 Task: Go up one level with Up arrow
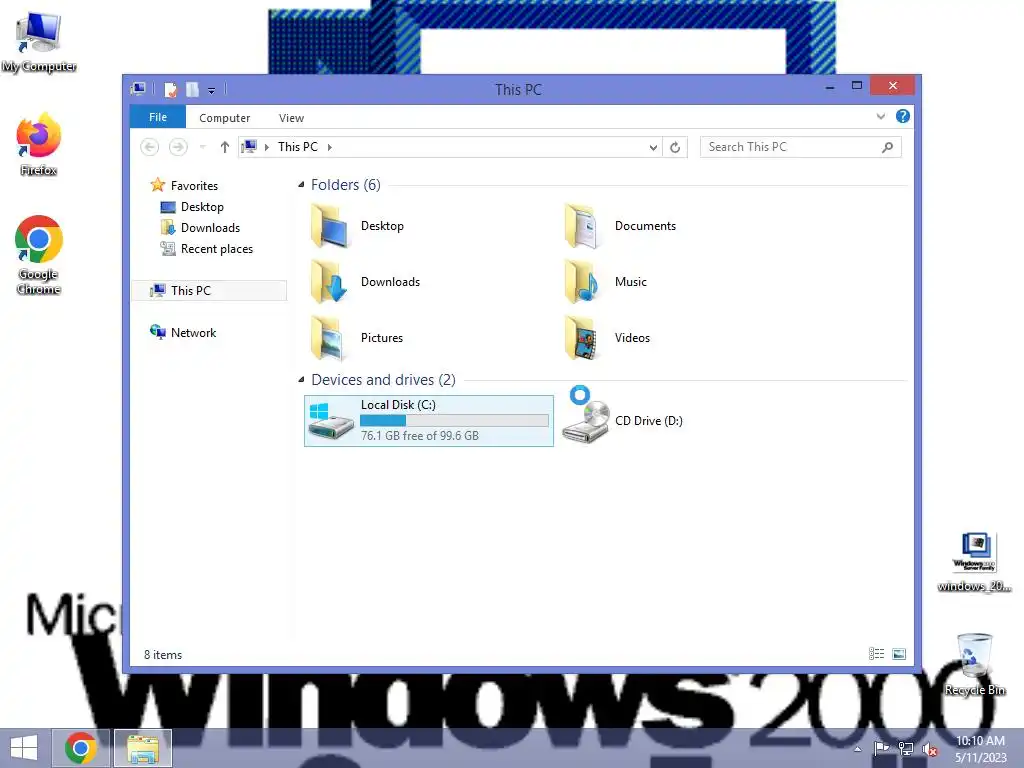pos(225,147)
